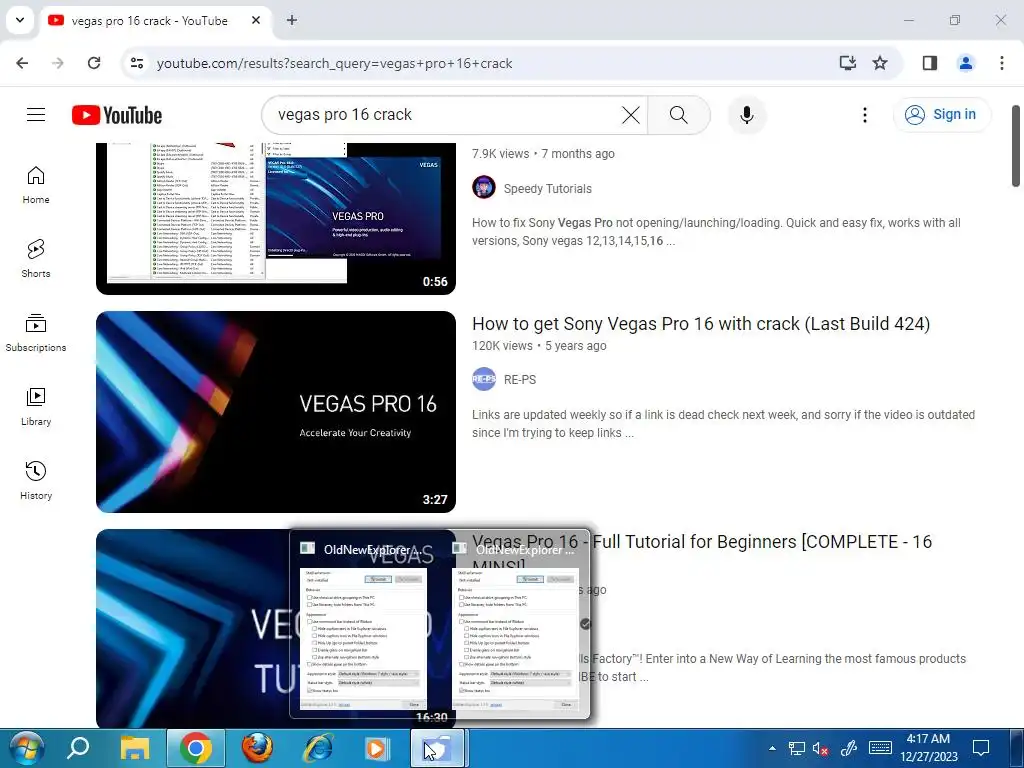
Task: Open the clock showing 4:17 AM
Action: point(929,748)
